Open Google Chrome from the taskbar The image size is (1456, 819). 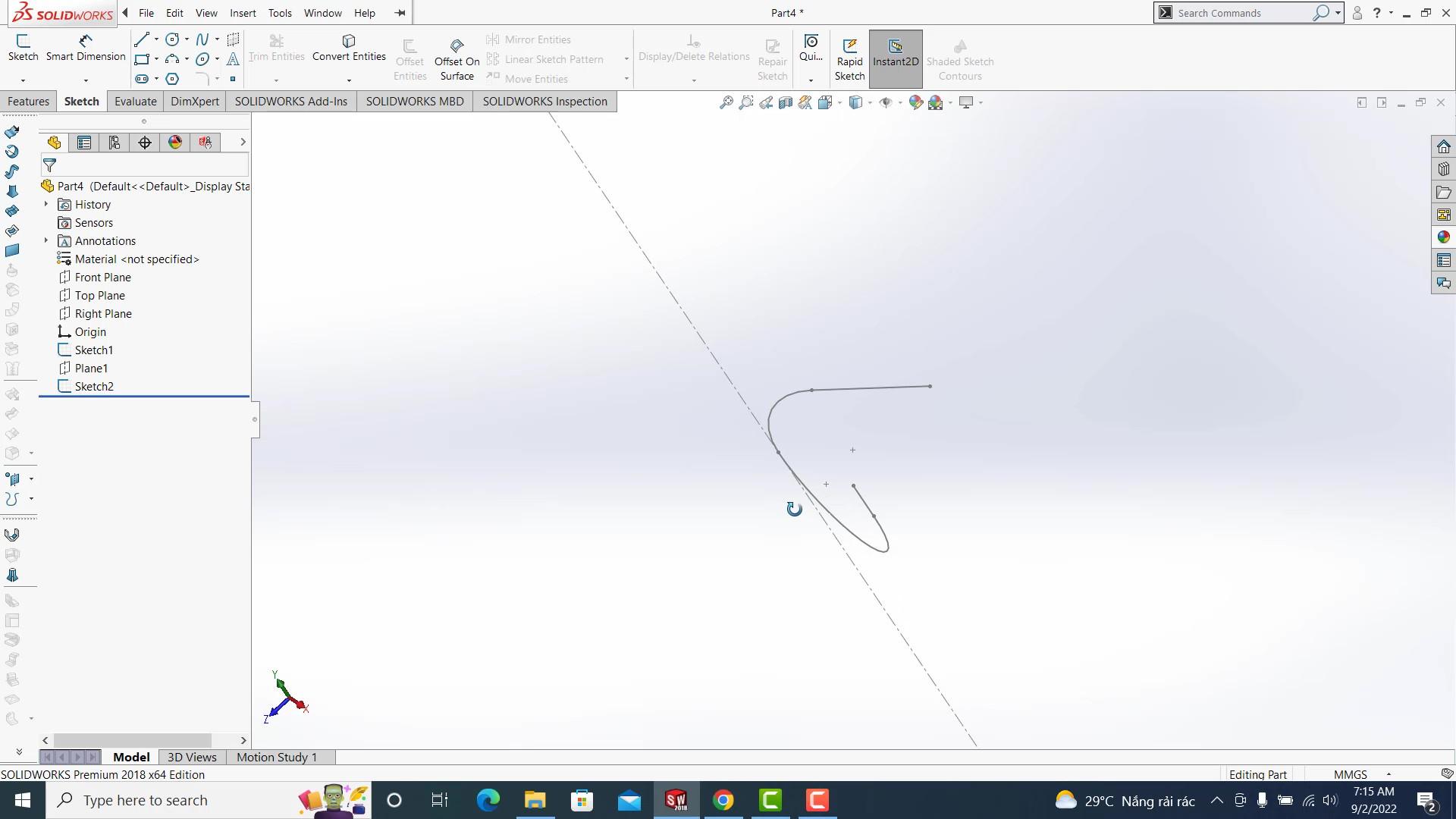[723, 800]
